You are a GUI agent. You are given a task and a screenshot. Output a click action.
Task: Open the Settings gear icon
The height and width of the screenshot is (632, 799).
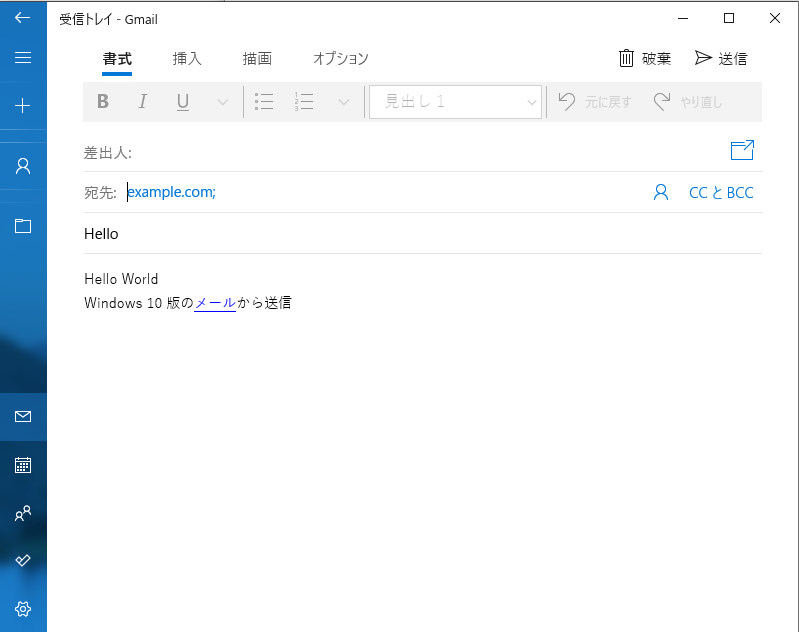[x=22, y=609]
